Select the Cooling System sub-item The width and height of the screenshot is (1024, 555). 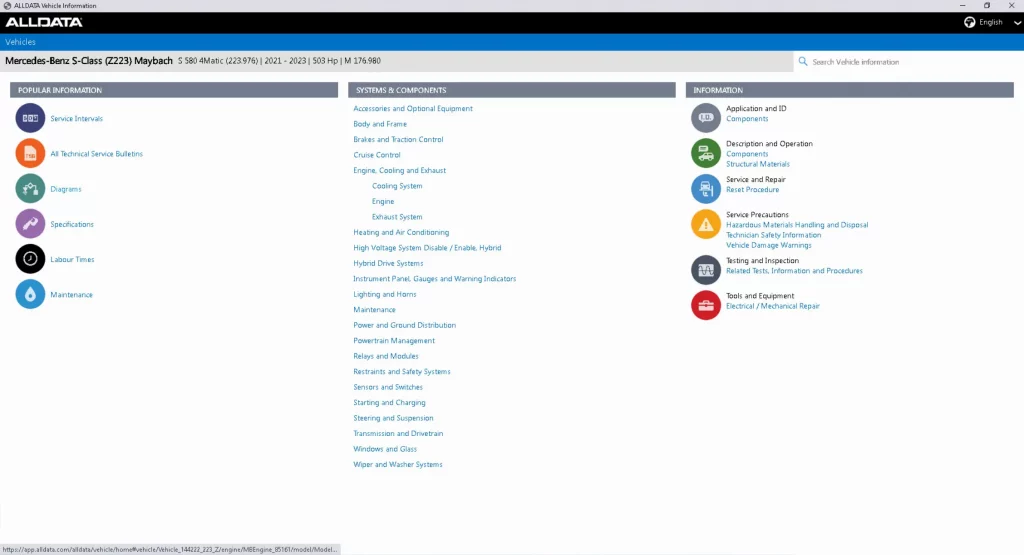tap(397, 186)
